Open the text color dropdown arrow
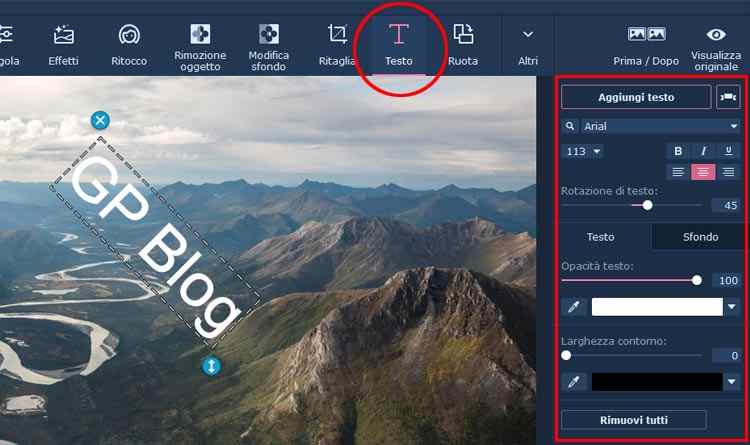 click(732, 307)
